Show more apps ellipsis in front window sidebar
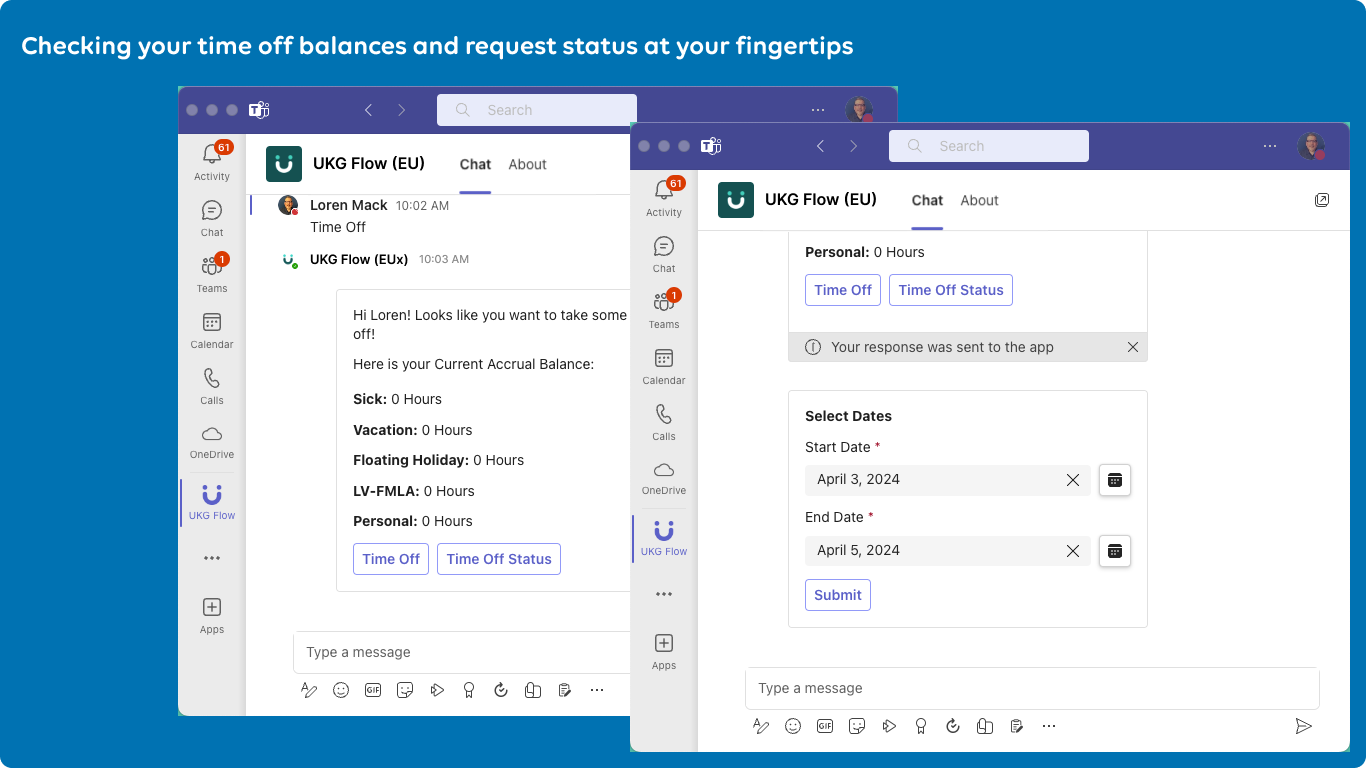Image resolution: width=1366 pixels, height=768 pixels. pyautogui.click(x=664, y=594)
